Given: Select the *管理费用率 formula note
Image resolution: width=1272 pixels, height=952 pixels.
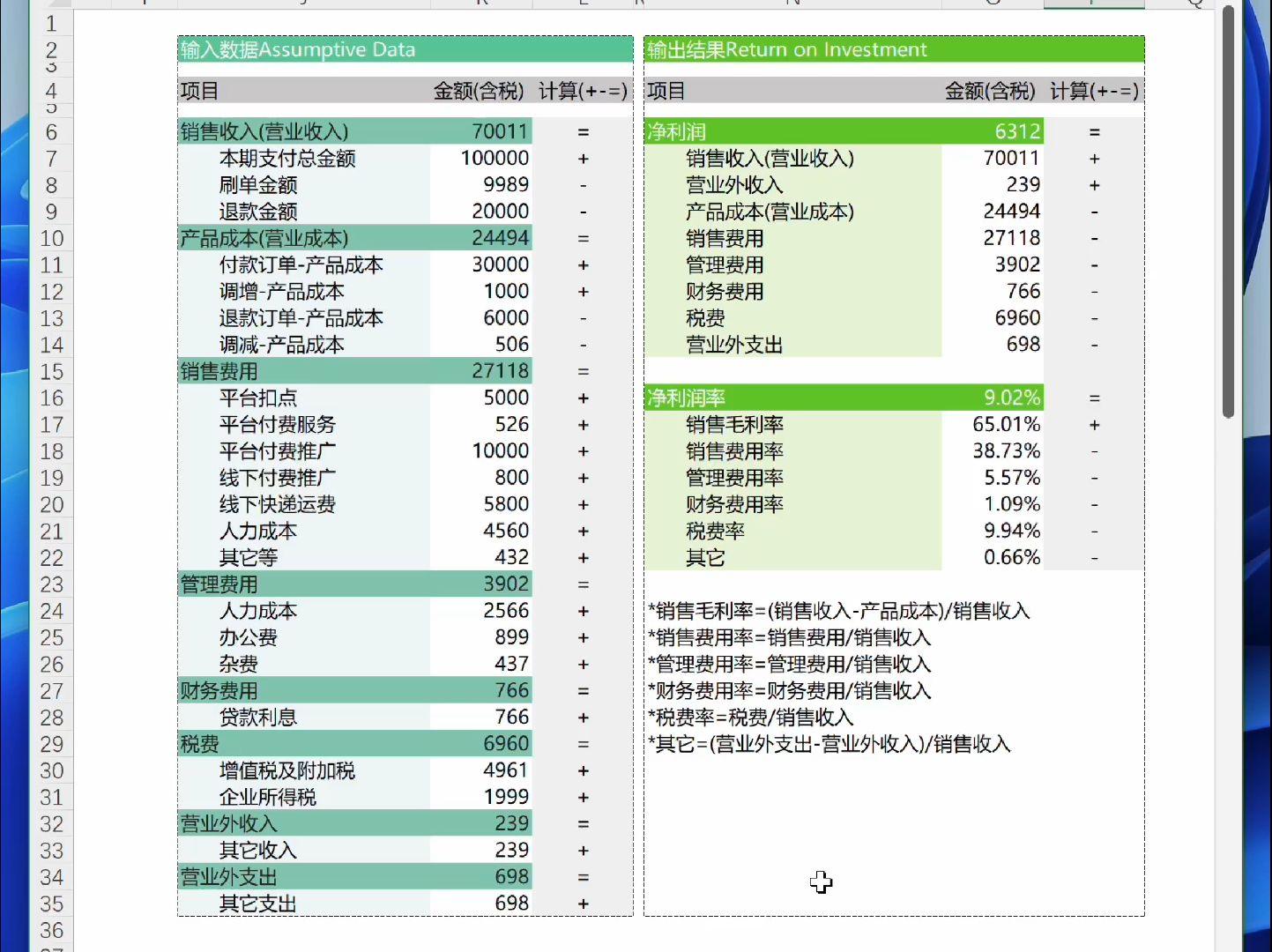Looking at the screenshot, I should click(789, 664).
